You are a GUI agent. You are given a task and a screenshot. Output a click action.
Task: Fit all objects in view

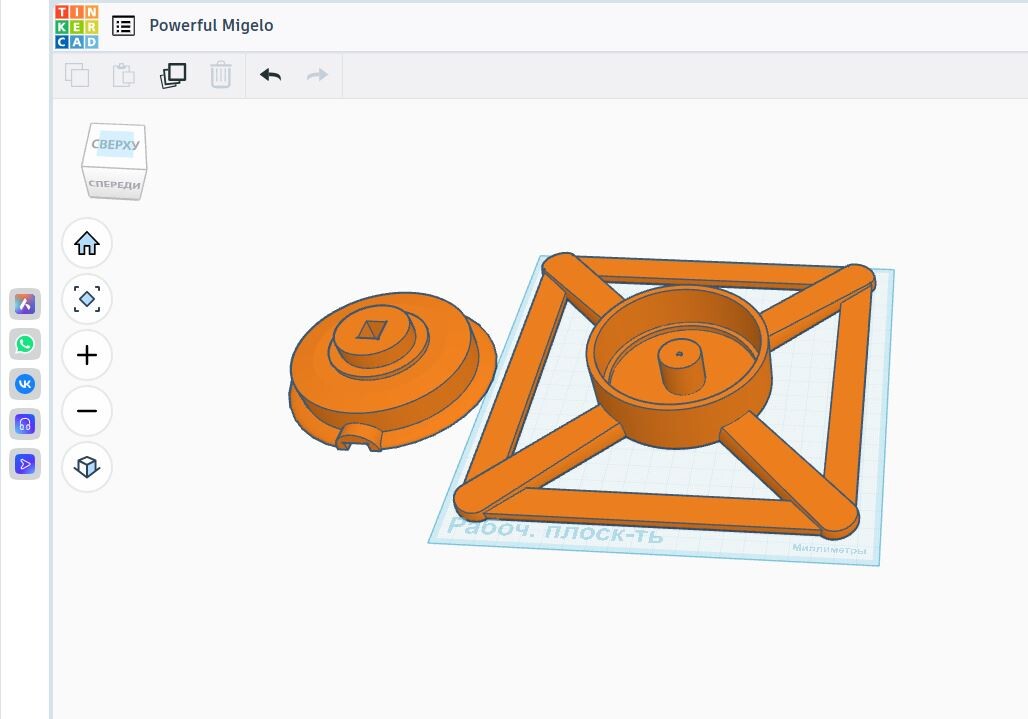[87, 299]
